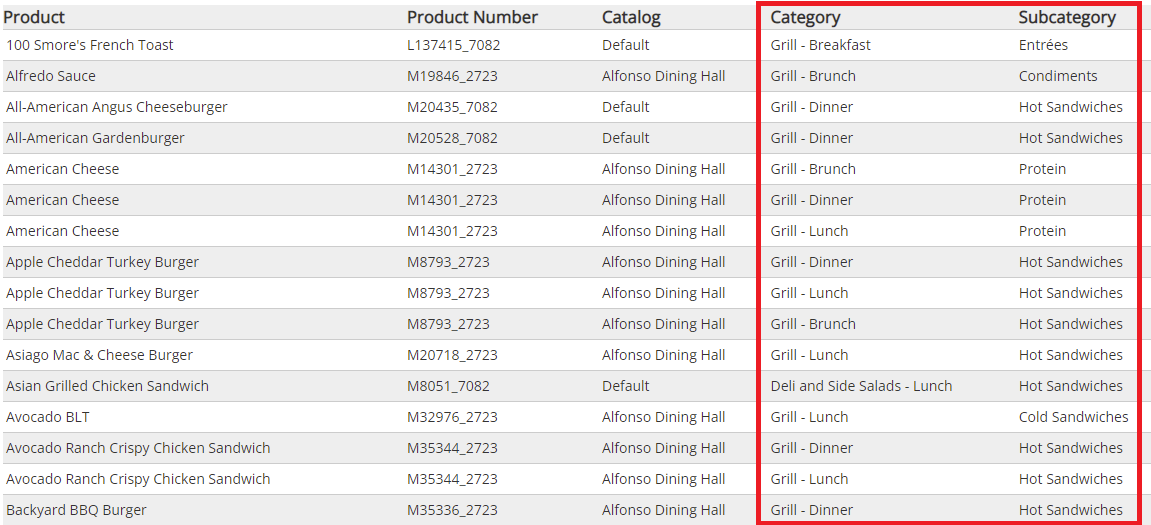Select the Alfredo Sauce product
This screenshot has height=525, width=1151.
[x=51, y=76]
